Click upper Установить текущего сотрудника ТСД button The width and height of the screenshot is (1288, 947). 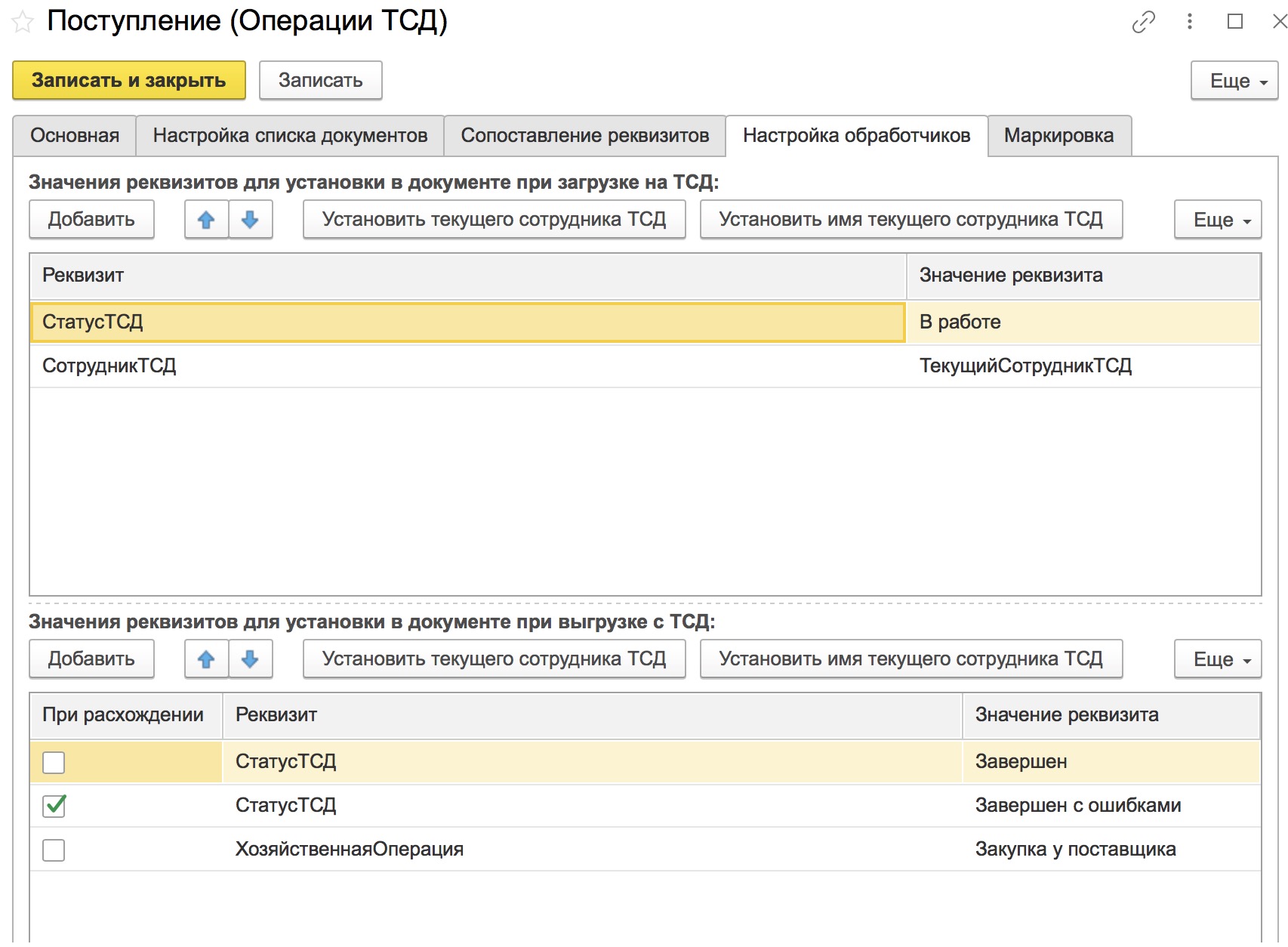495,220
